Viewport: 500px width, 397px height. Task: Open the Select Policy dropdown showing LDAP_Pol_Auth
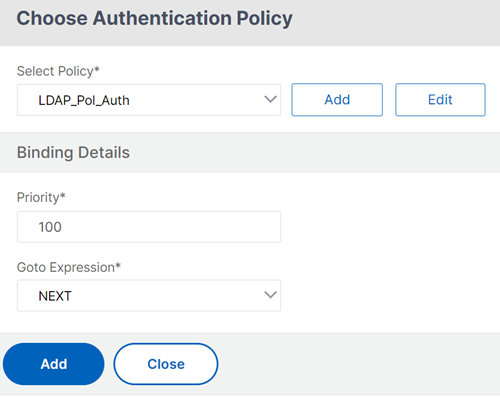click(149, 100)
